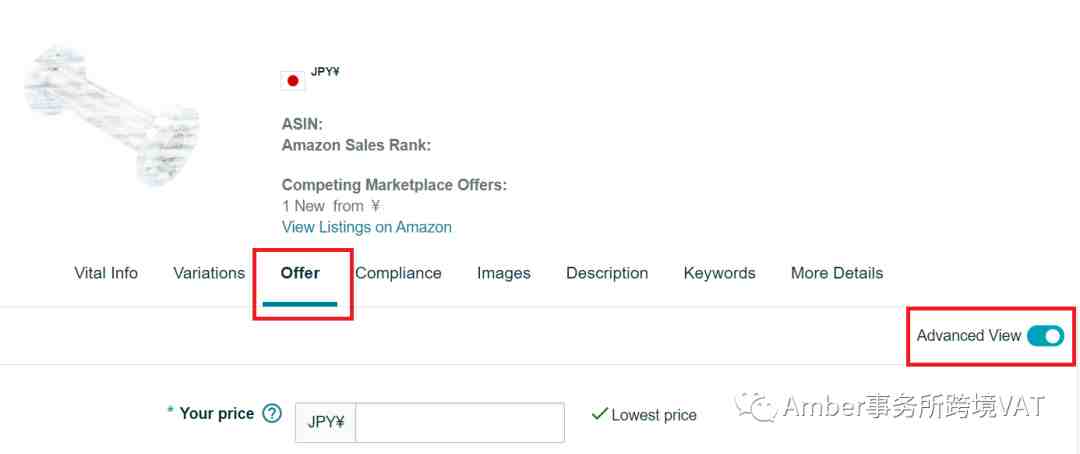Click inside the Your price input field
This screenshot has width=1080, height=454.
tap(459, 422)
